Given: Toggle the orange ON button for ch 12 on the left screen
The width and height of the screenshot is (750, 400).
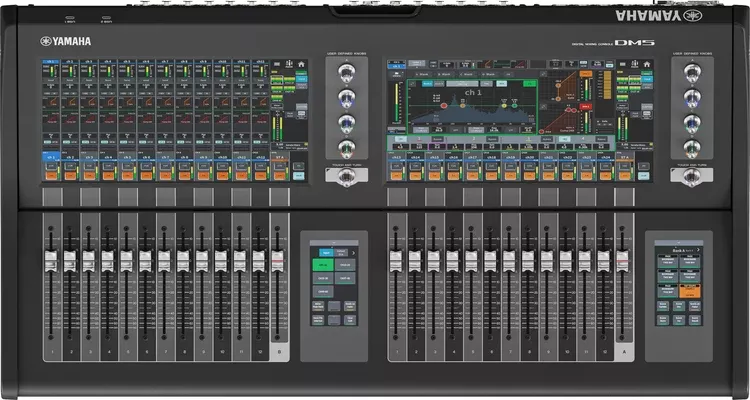Looking at the screenshot, I should 261,176.
